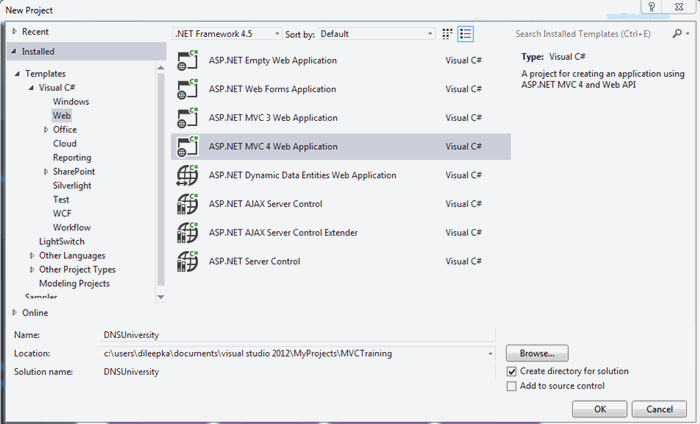Click the ASP.NET MVC 4 Web Application icon
Viewport: 700px width, 424px height.
188,146
